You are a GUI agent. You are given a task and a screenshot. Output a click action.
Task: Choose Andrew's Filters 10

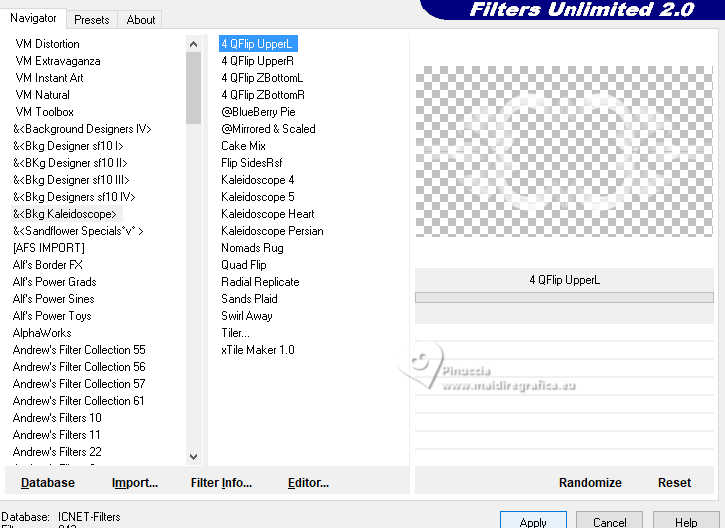click(x=57, y=418)
